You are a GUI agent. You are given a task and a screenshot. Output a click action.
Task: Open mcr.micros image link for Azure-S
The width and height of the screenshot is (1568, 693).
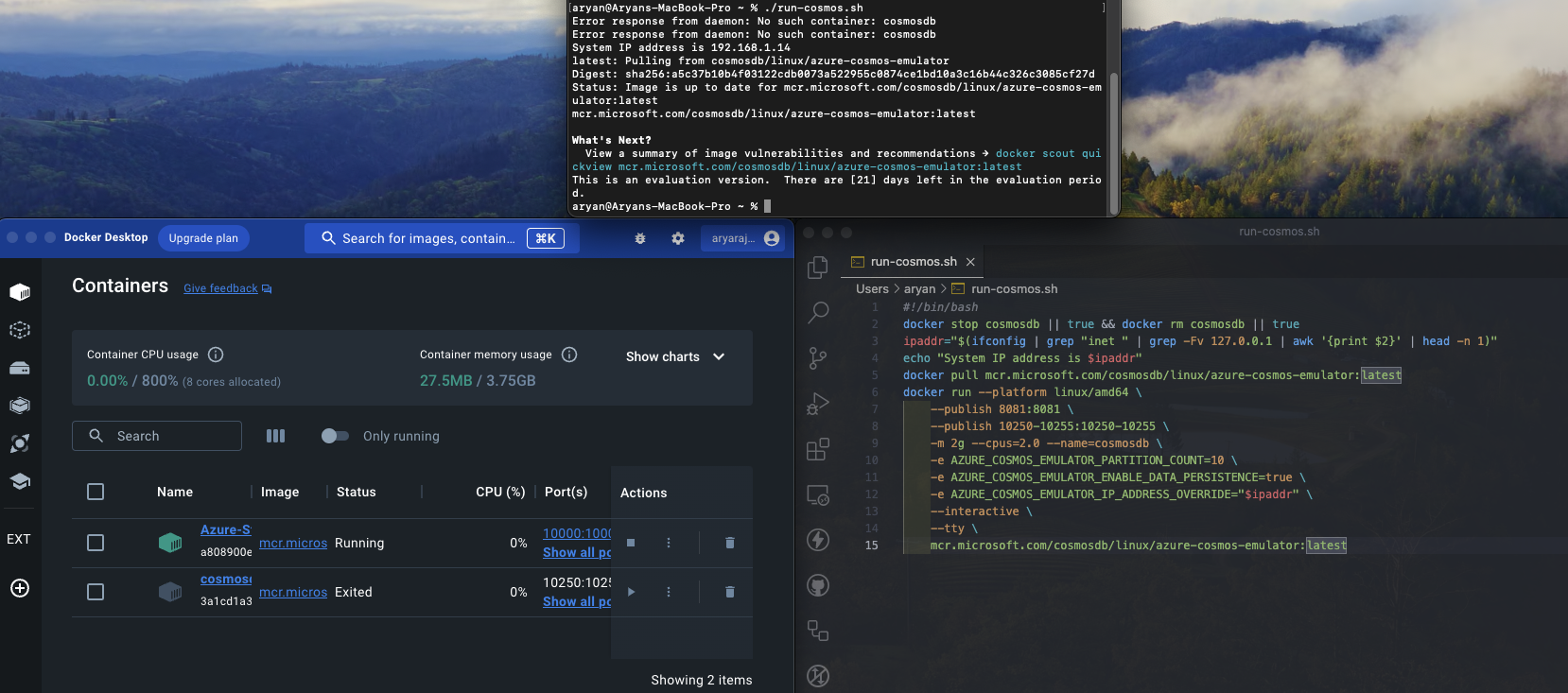[293, 543]
